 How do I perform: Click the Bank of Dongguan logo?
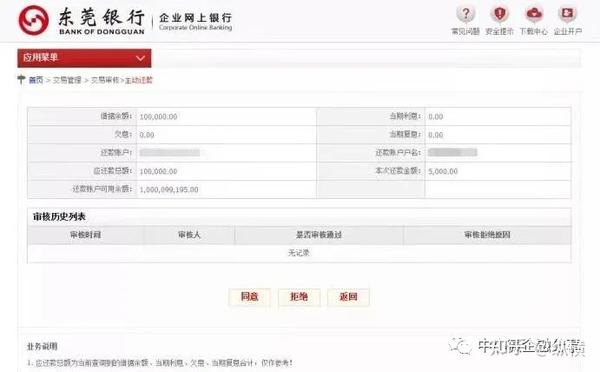[34, 20]
